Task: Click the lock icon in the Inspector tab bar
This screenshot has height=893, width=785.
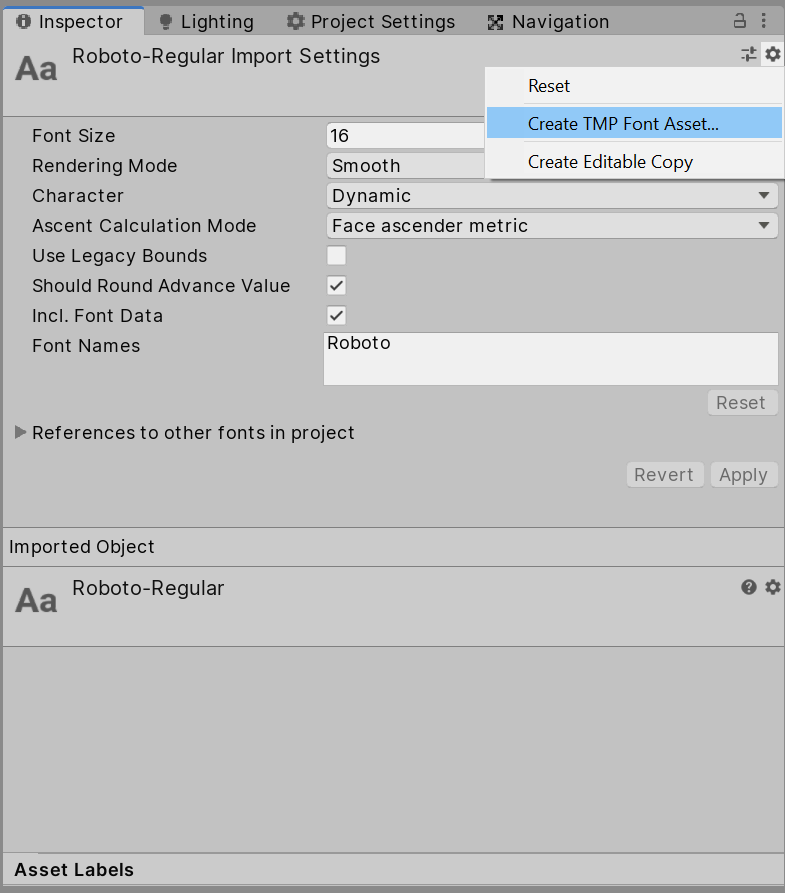Action: pyautogui.click(x=740, y=20)
